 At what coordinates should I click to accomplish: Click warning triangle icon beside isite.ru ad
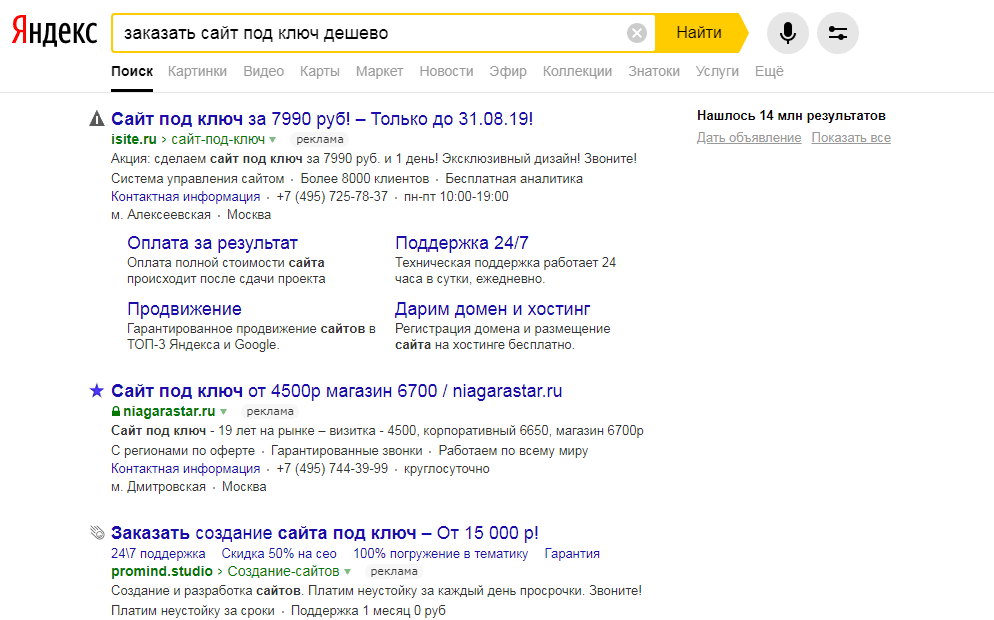pyautogui.click(x=96, y=119)
